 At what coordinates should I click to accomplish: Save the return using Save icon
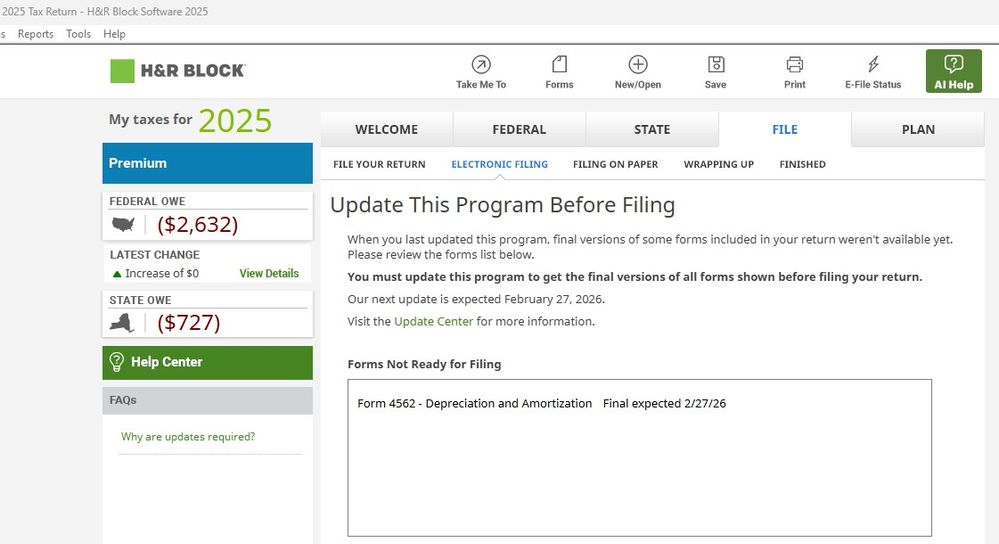point(715,65)
